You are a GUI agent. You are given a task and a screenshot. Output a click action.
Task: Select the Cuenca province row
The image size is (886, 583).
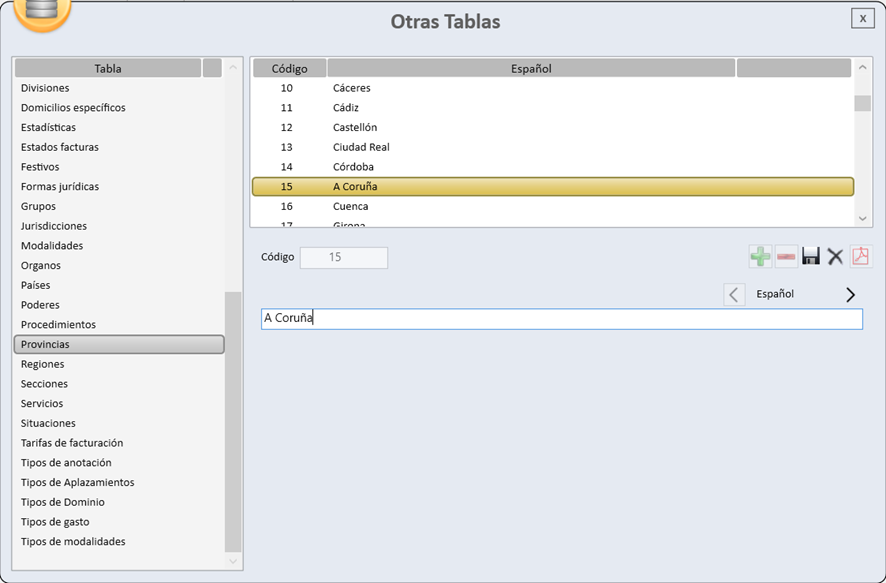(x=552, y=206)
